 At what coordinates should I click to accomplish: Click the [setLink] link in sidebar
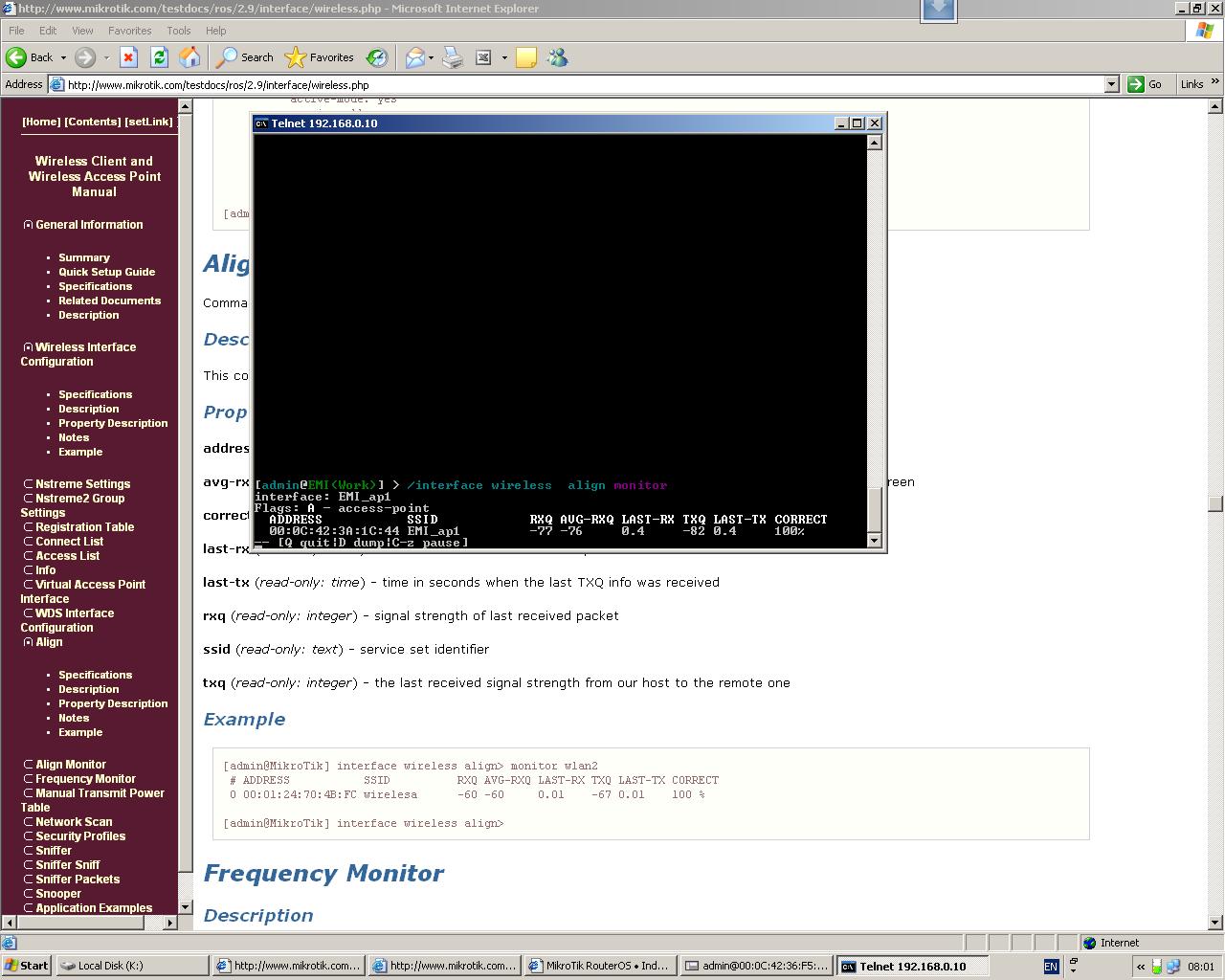coord(149,122)
